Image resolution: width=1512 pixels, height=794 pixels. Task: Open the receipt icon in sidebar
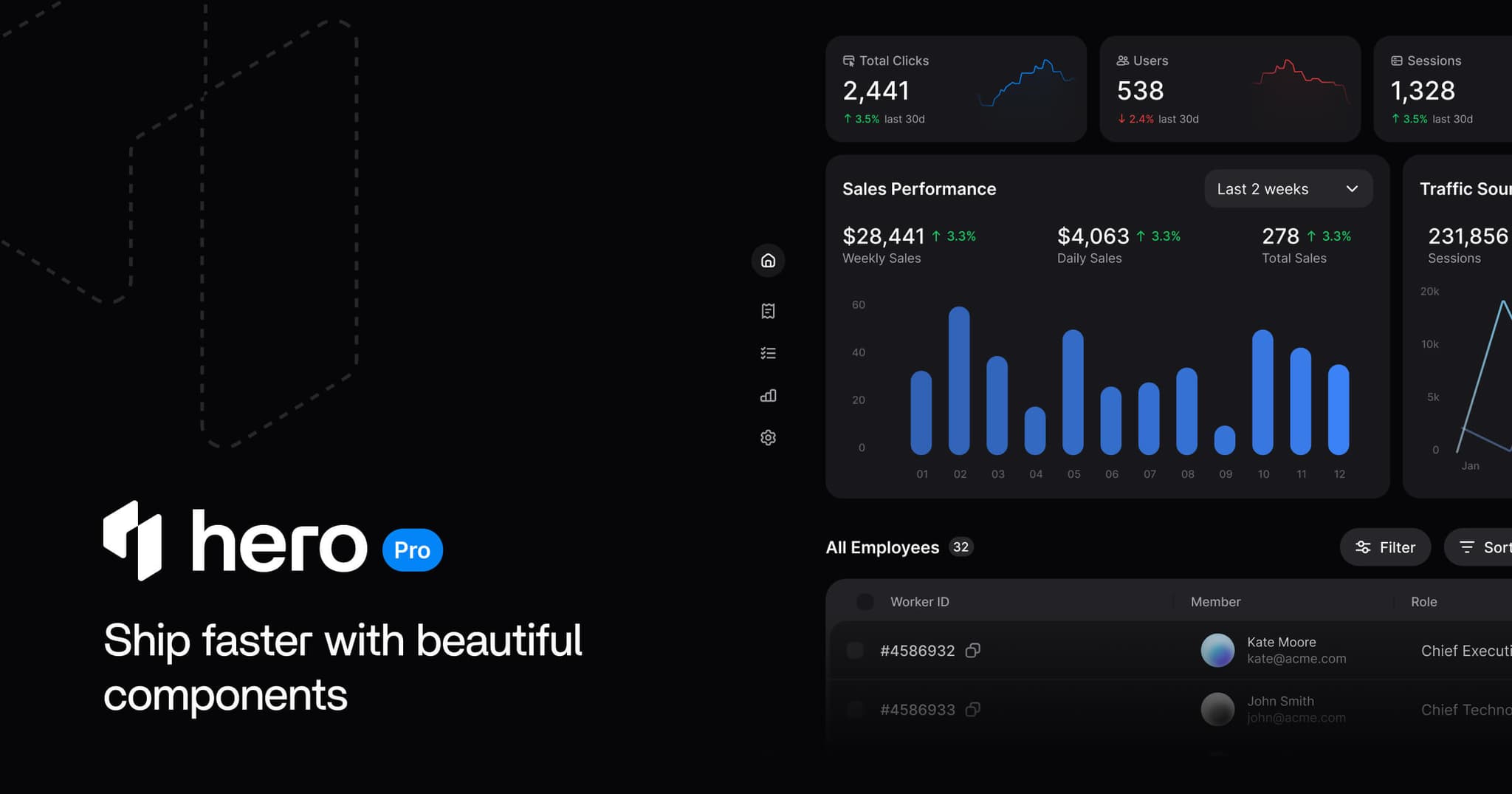768,311
